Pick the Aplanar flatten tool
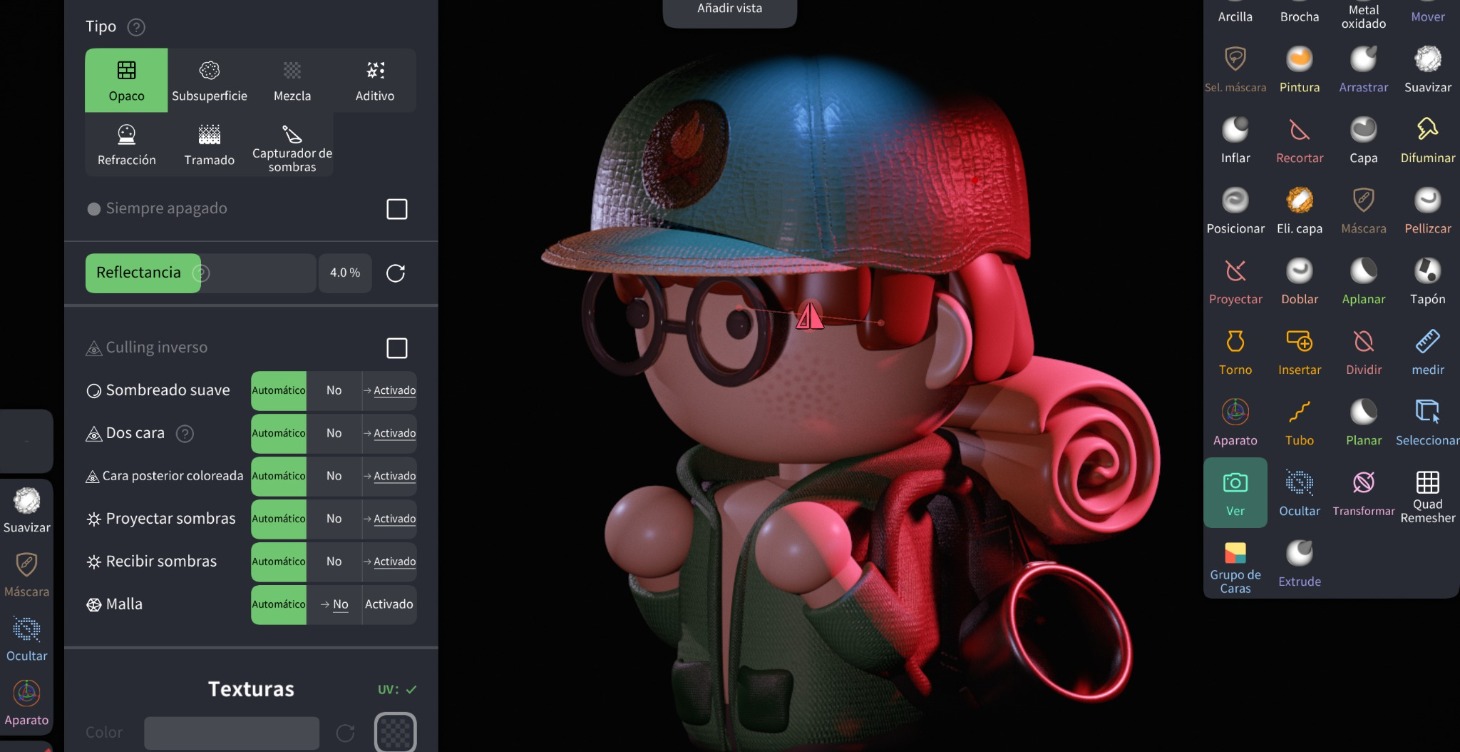Viewport: 1460px width, 752px height. [1363, 282]
